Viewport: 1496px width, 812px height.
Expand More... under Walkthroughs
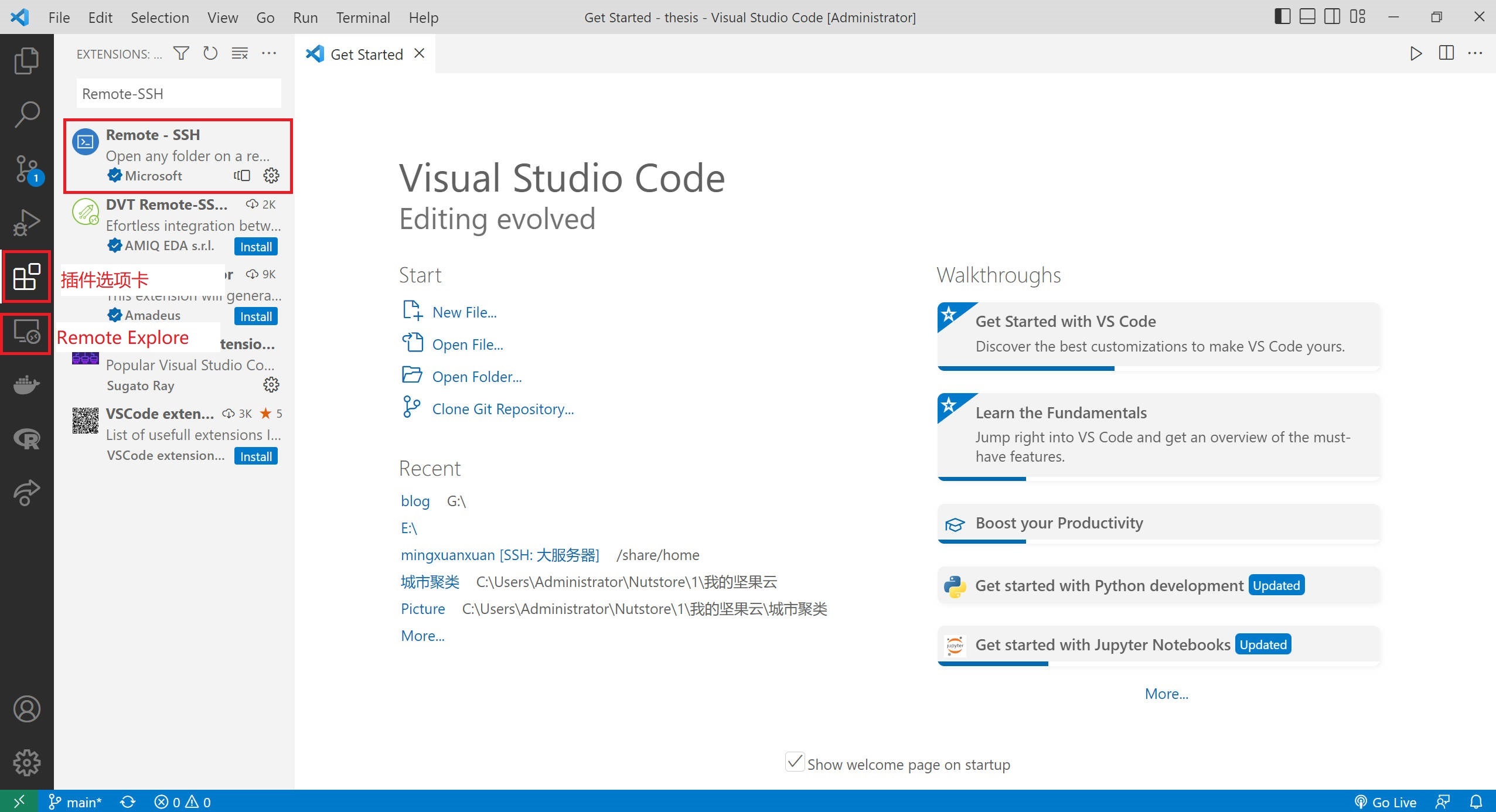1165,694
